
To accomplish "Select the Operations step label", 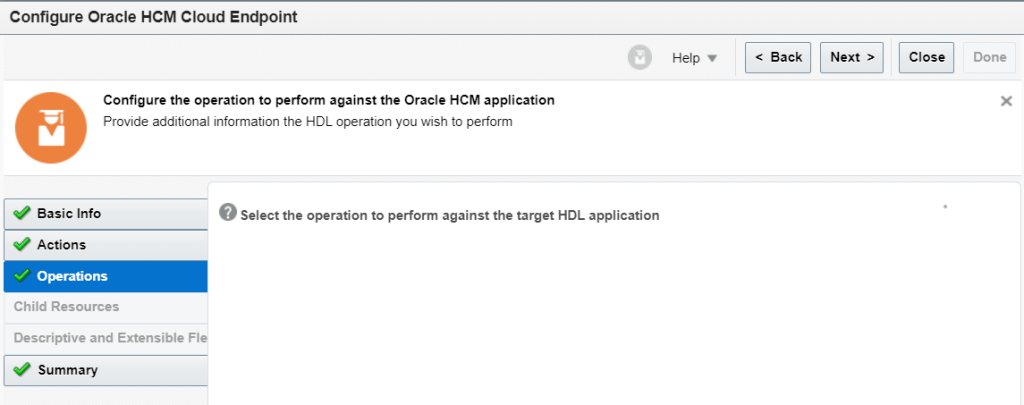I will pos(72,276).
